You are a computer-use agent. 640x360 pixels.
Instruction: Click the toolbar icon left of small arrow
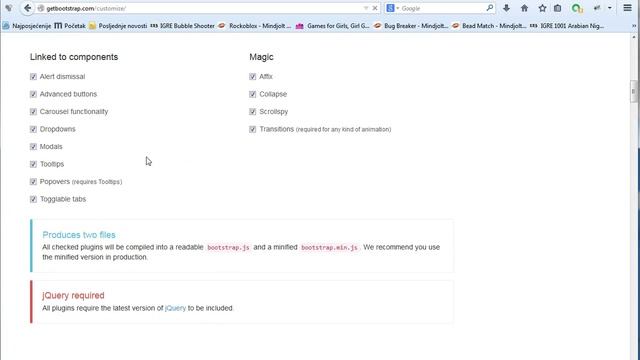pyautogui.click(x=597, y=8)
